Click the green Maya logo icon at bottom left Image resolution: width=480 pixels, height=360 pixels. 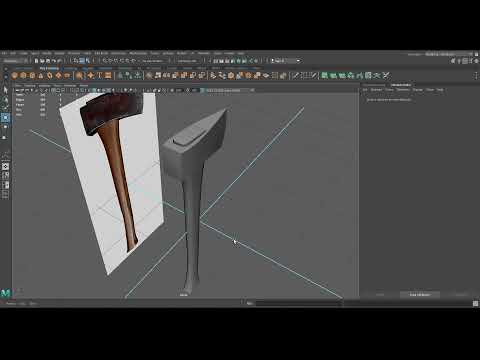6,293
